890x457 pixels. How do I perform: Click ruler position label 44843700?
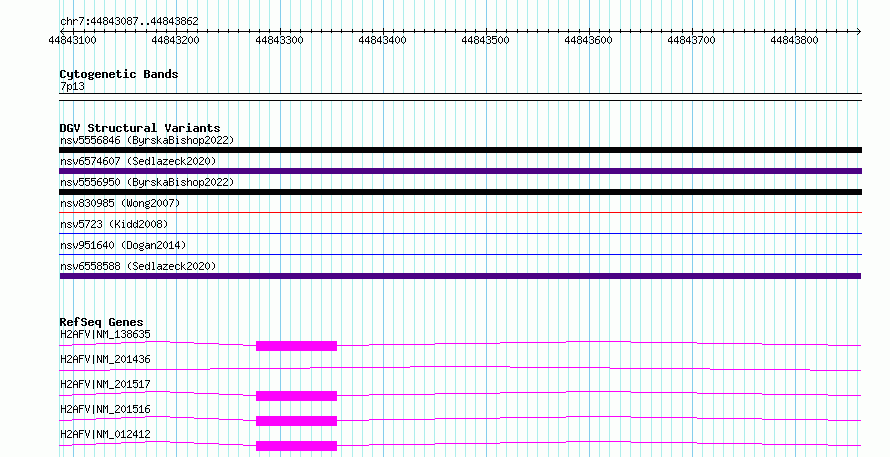[x=691, y=40]
